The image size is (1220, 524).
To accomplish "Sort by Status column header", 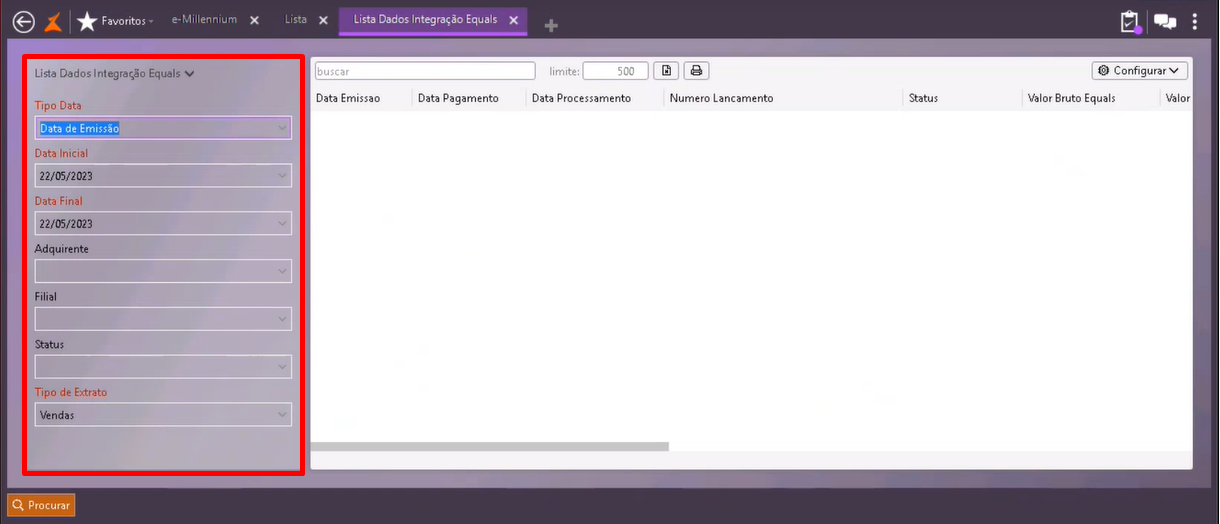I will 923,98.
